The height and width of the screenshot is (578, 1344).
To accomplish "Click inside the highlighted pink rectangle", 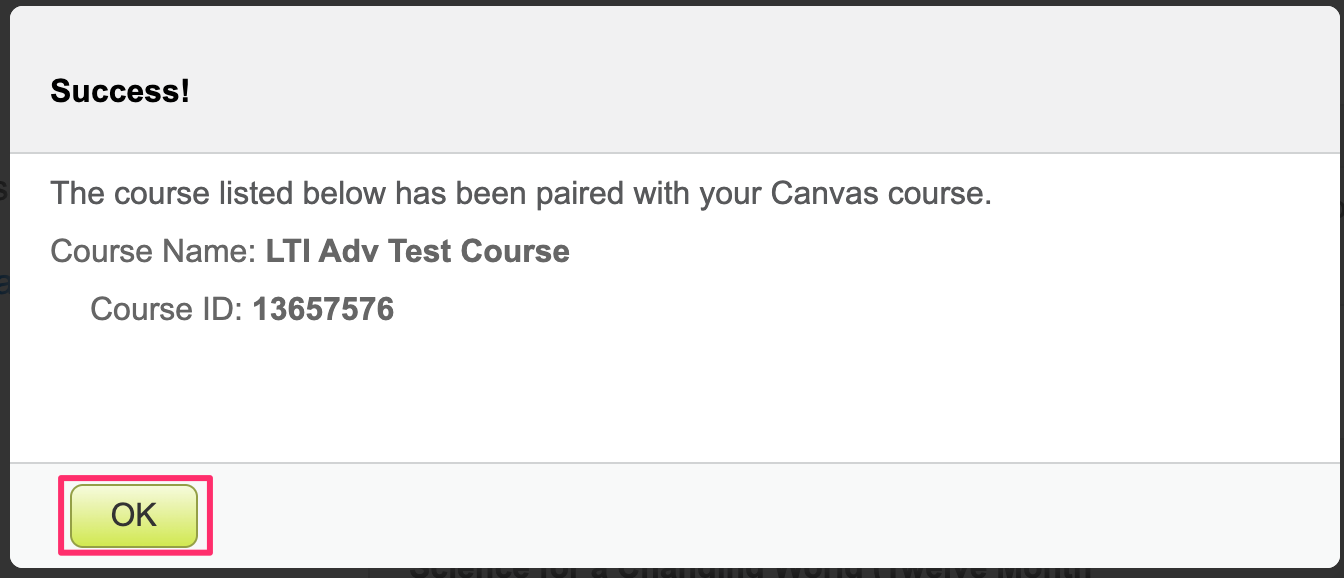I will [x=133, y=514].
